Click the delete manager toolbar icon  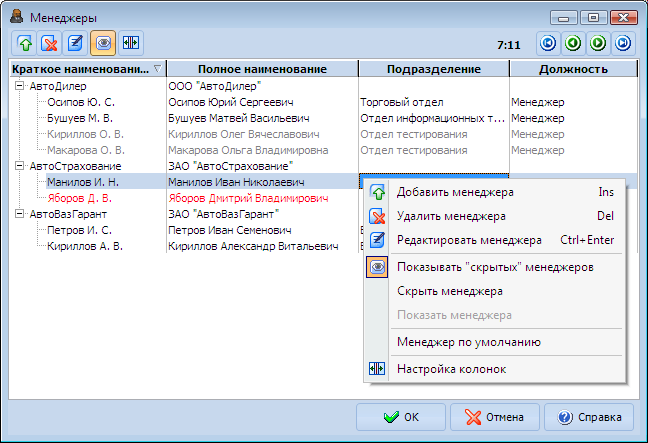50,43
